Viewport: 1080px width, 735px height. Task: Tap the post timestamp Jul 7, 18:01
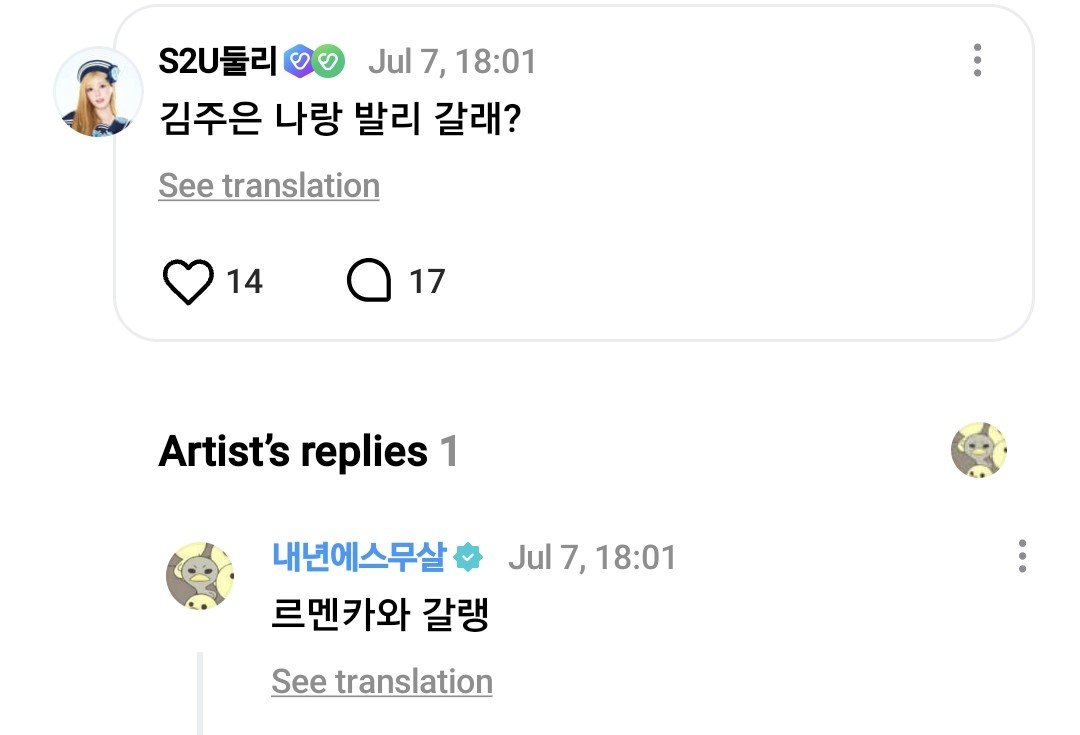(452, 61)
